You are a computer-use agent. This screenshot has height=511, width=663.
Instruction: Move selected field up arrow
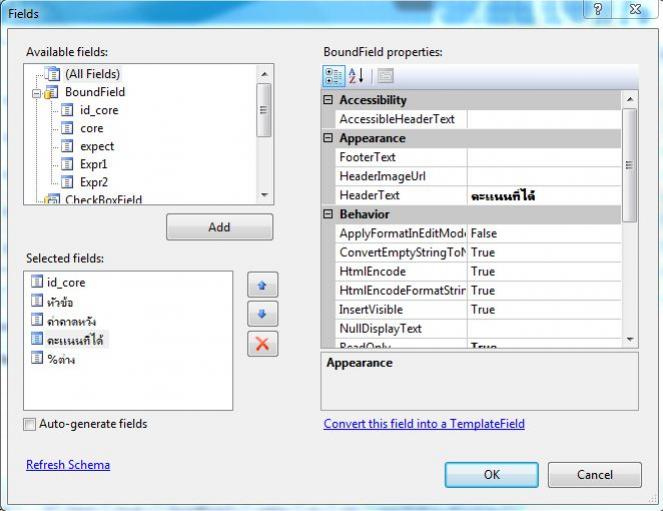pos(262,285)
